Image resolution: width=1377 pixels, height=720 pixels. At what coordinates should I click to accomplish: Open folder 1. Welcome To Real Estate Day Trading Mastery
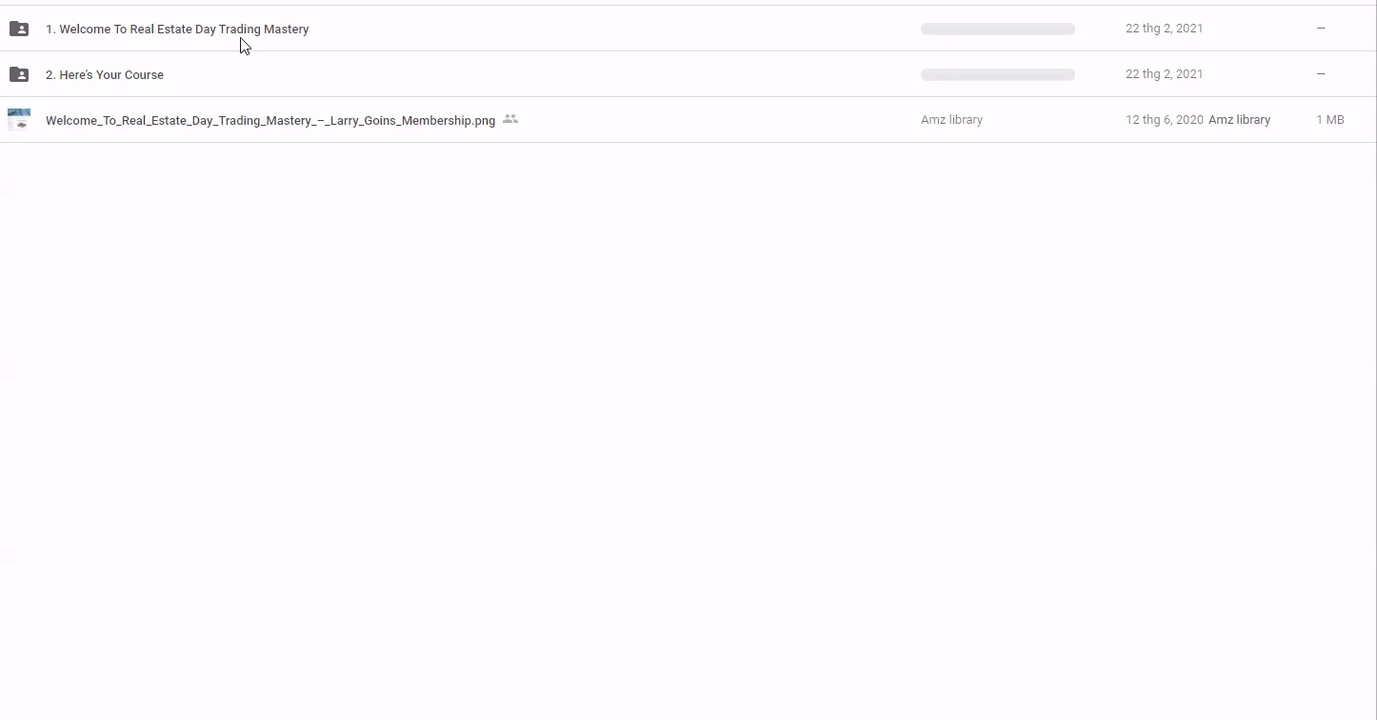[x=177, y=29]
